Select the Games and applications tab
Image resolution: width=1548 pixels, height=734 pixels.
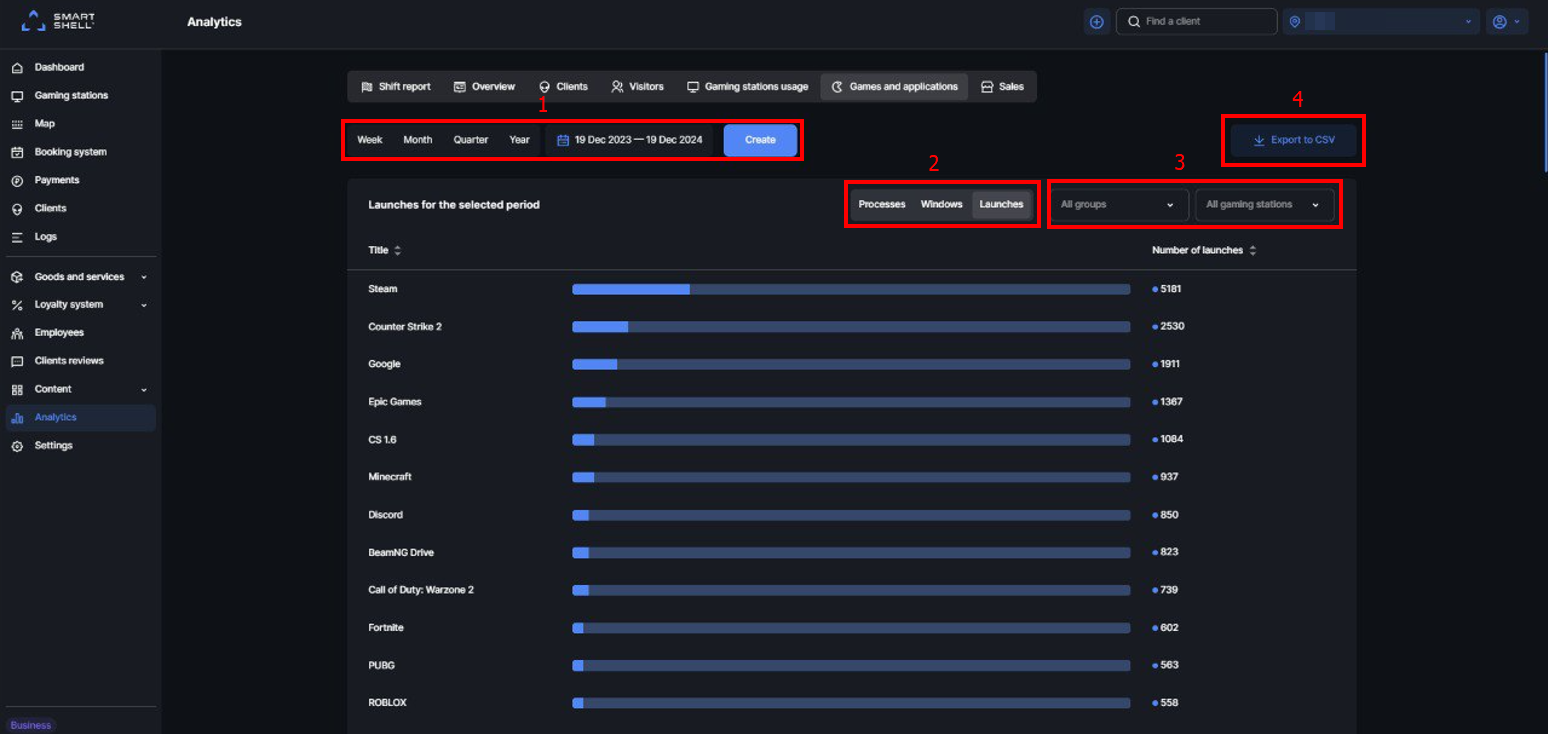click(894, 87)
